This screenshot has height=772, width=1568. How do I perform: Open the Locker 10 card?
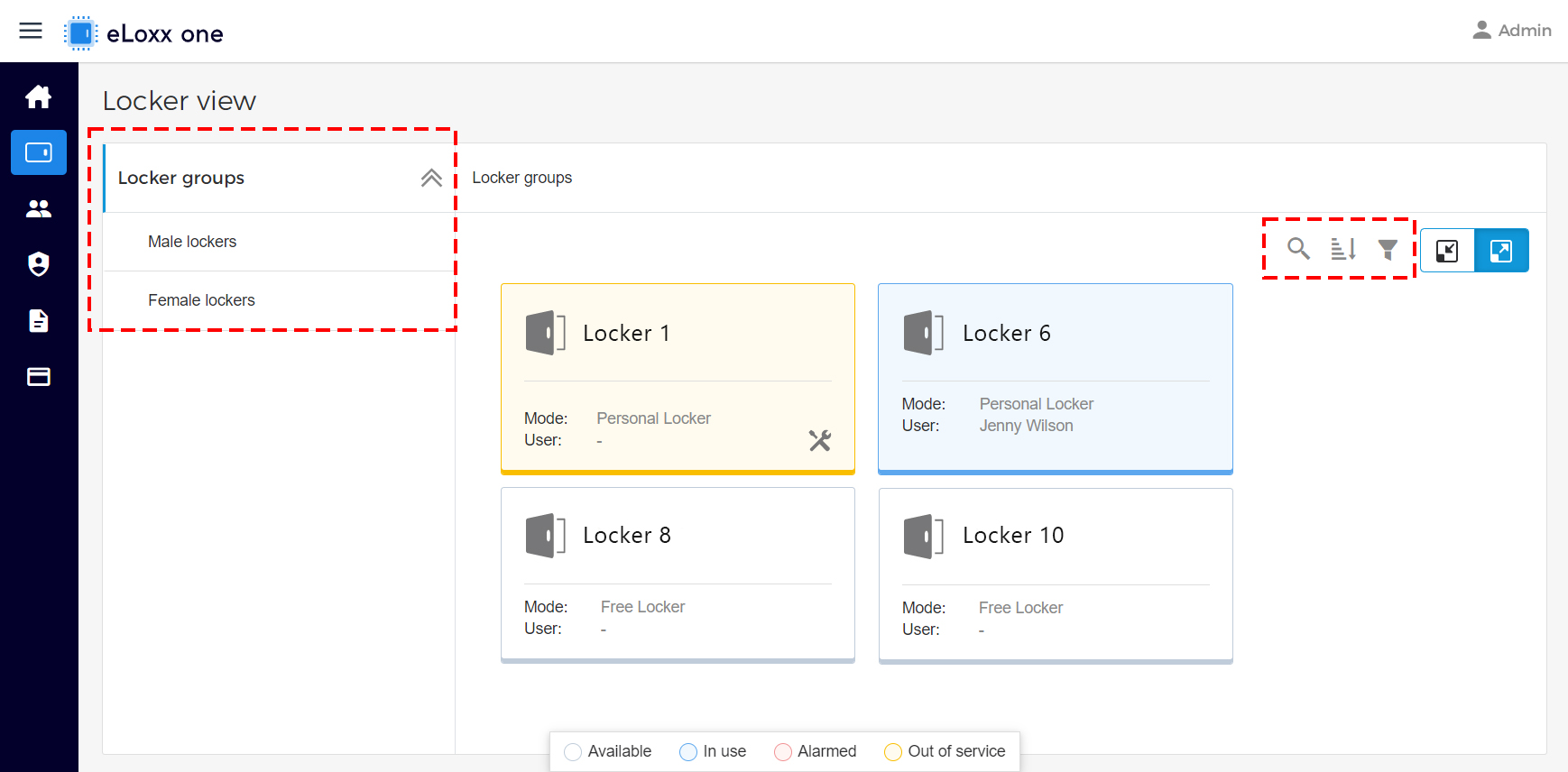pyautogui.click(x=1056, y=576)
